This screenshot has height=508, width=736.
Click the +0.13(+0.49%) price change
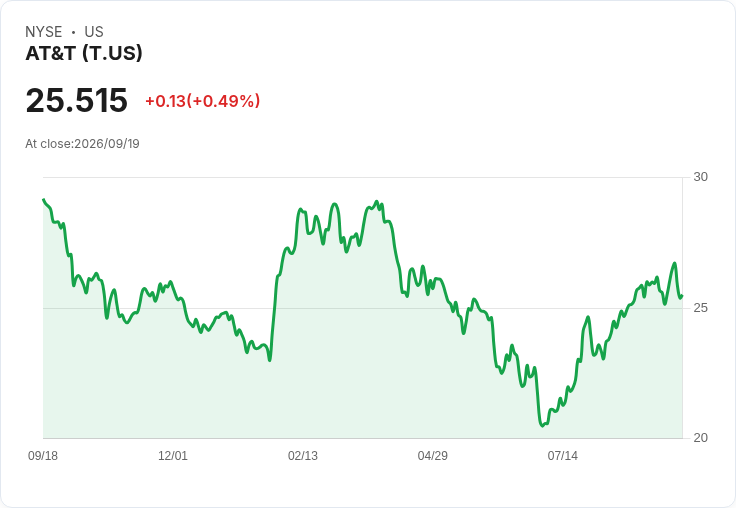pyautogui.click(x=203, y=101)
